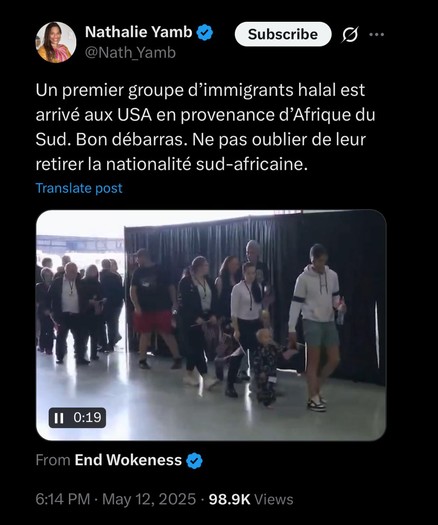Open the embedded video thumbnail
This screenshot has height=525, width=438.
pyautogui.click(x=211, y=325)
